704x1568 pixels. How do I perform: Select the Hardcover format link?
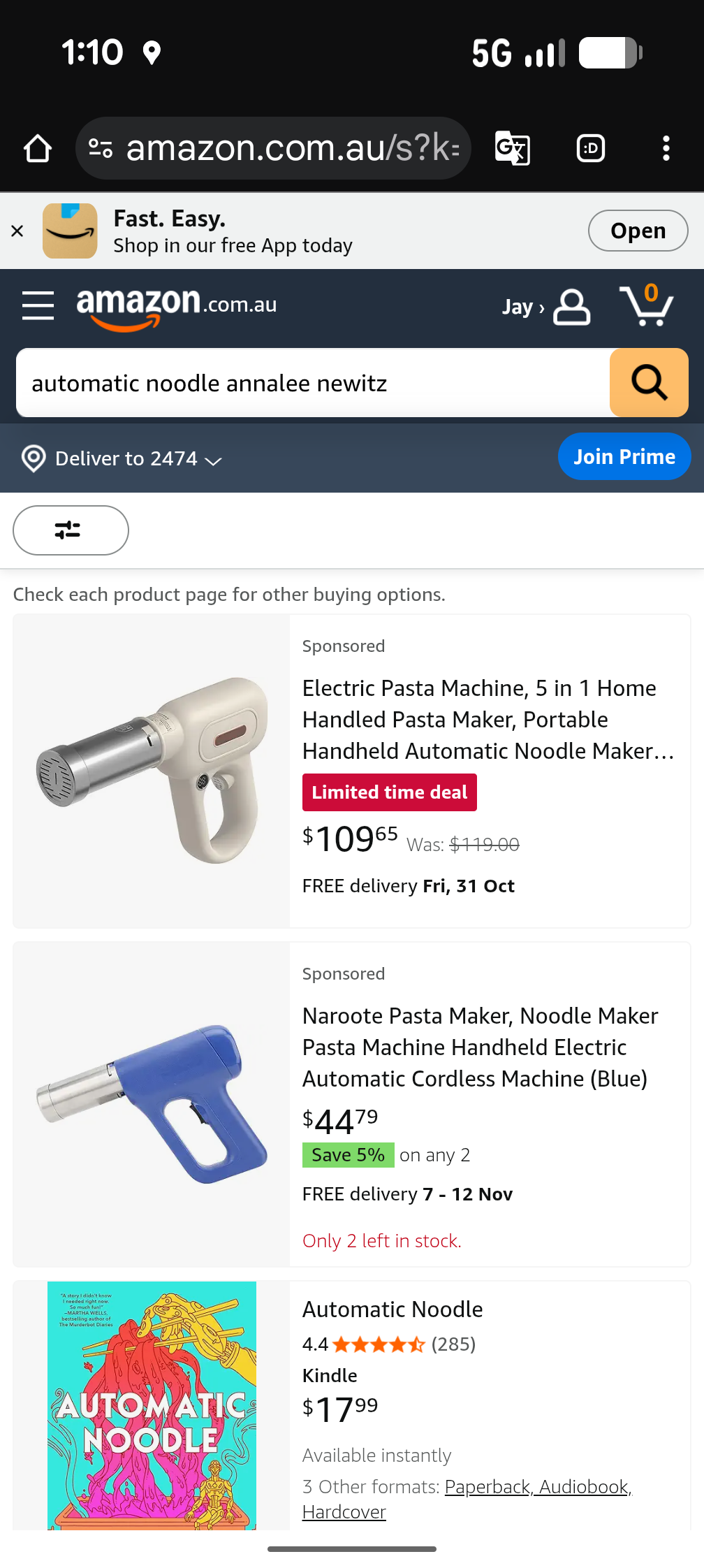click(x=344, y=1511)
